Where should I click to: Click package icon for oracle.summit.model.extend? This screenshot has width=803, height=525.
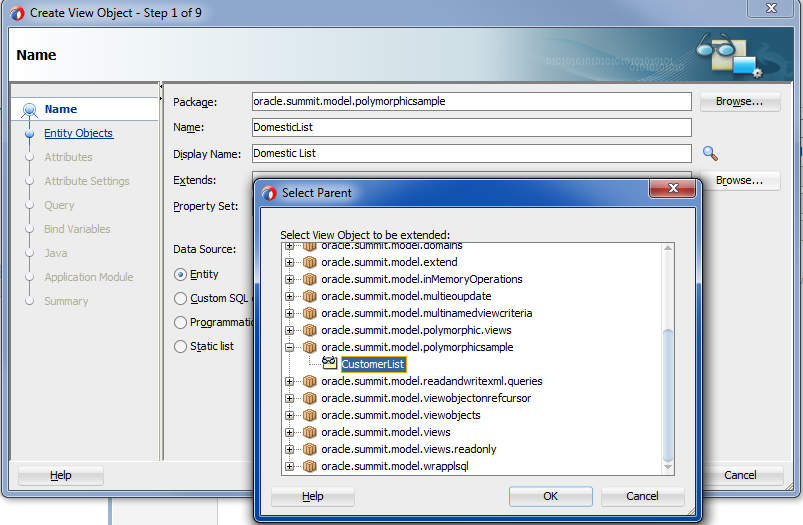click(309, 262)
